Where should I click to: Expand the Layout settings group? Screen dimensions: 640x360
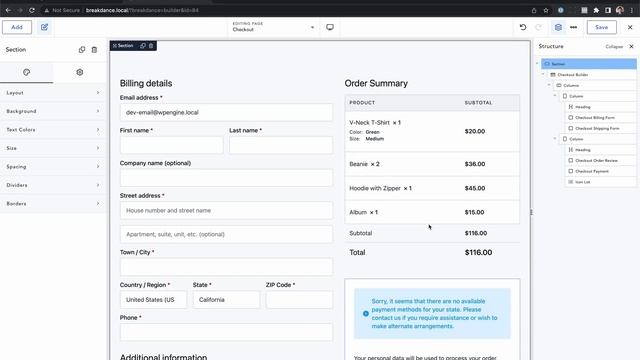[53, 93]
